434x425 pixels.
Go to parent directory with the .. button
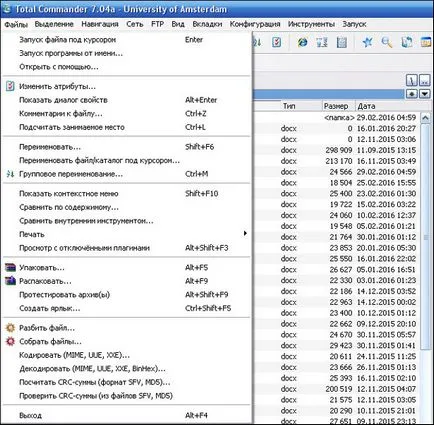pyautogui.click(x=425, y=80)
